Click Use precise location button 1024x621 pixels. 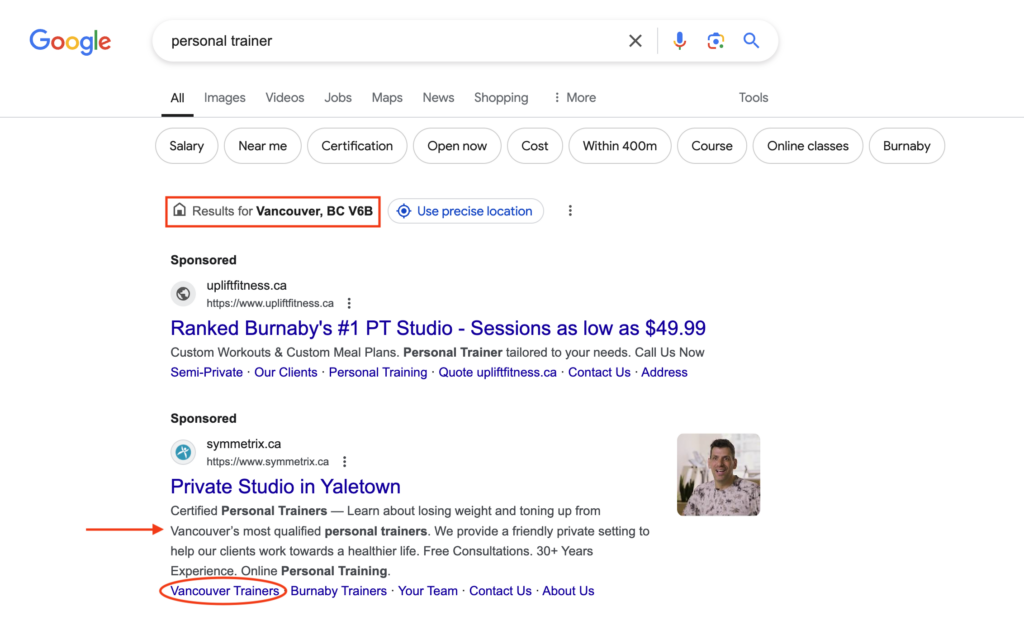(x=466, y=211)
